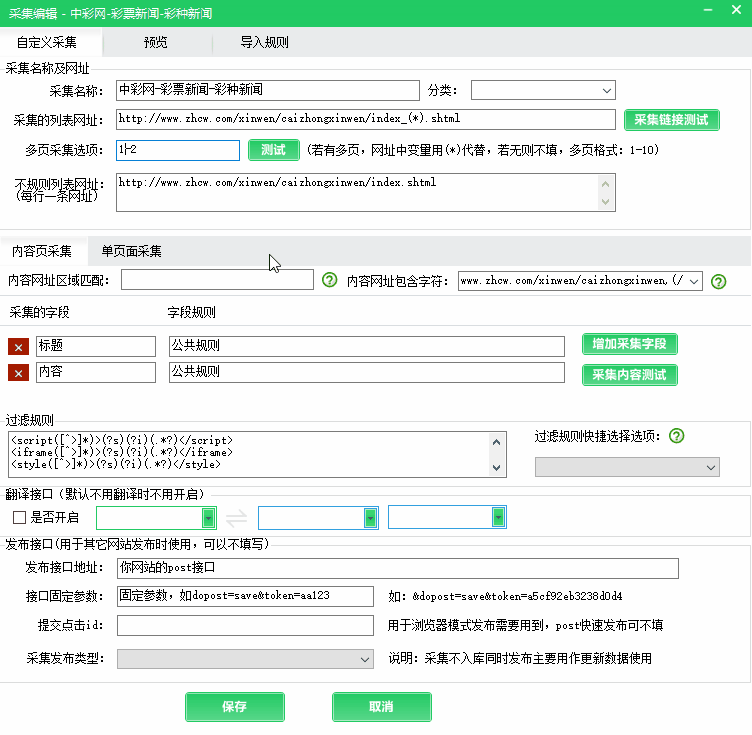
Task: Click the 标题 row 公共规则 rule field
Action: pos(366,346)
